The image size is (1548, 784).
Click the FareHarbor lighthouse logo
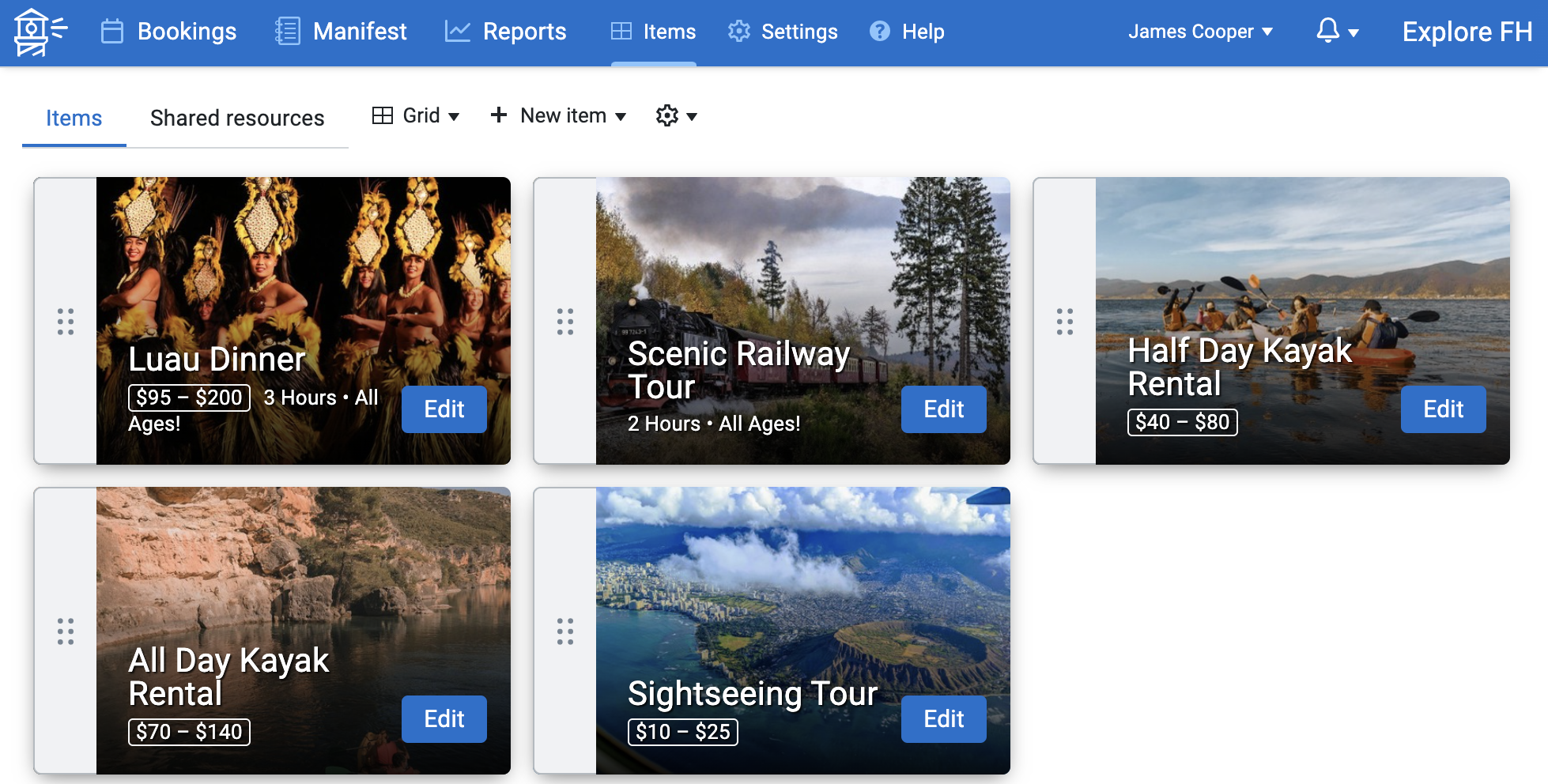point(38,32)
